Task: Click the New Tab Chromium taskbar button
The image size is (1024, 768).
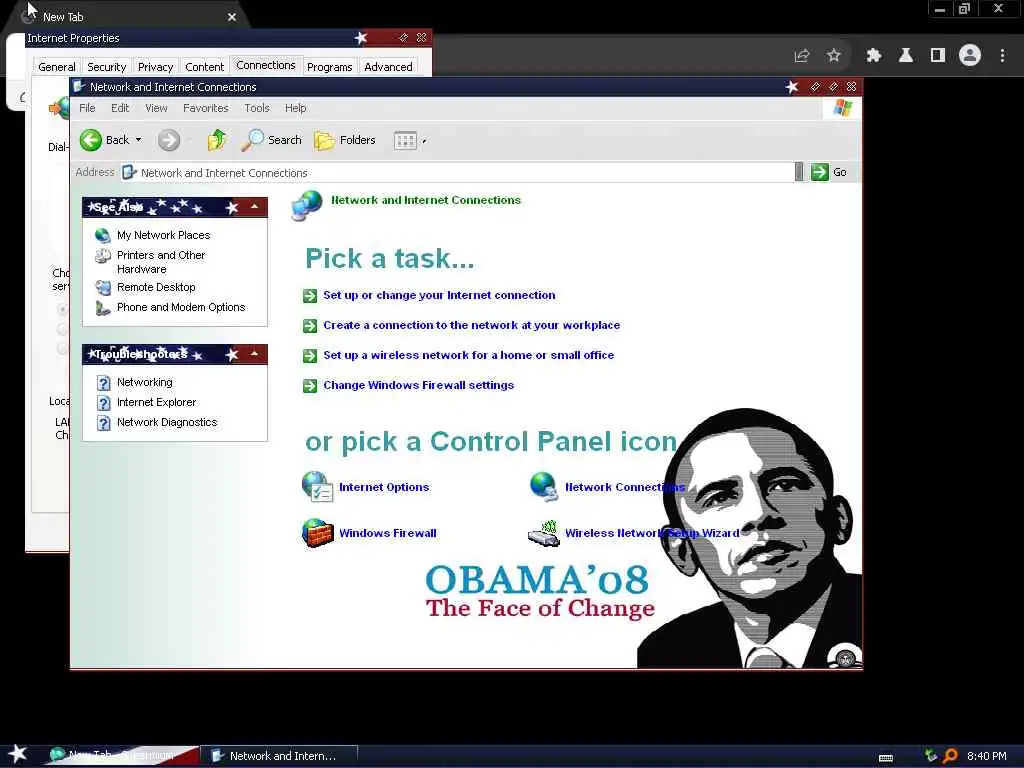Action: [121, 756]
